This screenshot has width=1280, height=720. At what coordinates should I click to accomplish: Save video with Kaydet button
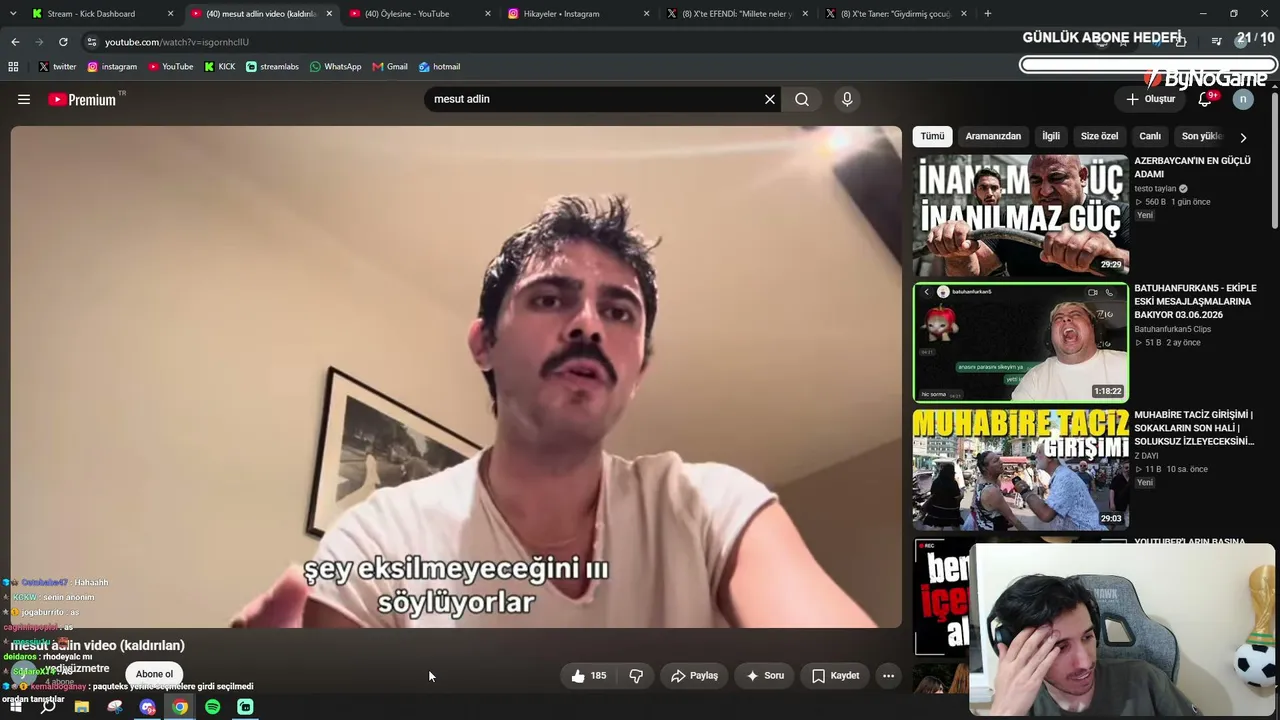click(835, 676)
